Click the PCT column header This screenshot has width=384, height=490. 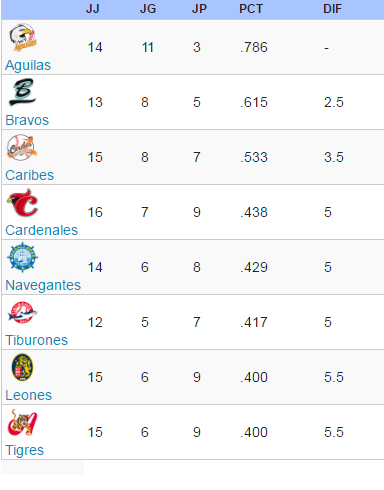tap(251, 9)
